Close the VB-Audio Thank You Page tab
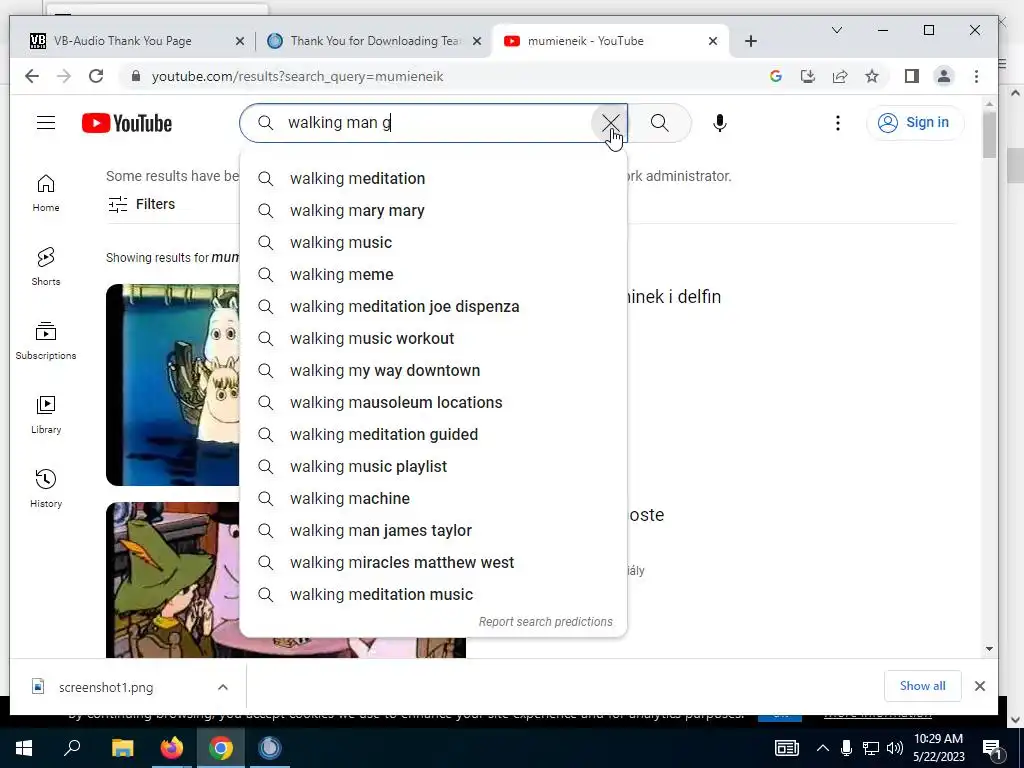This screenshot has height=768, width=1024. (x=240, y=41)
